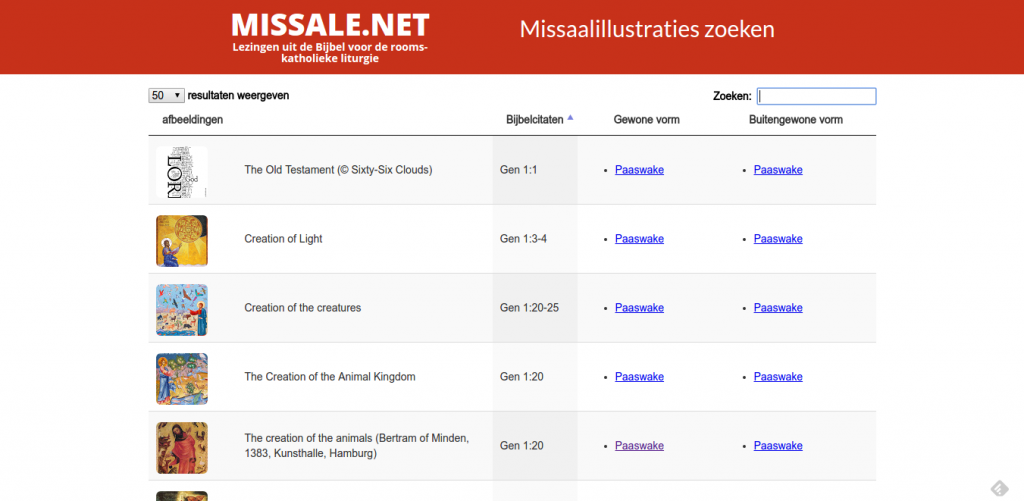Select the Creation of the creatures thumbnail
Screen dimensions: 1024x501
(182, 310)
